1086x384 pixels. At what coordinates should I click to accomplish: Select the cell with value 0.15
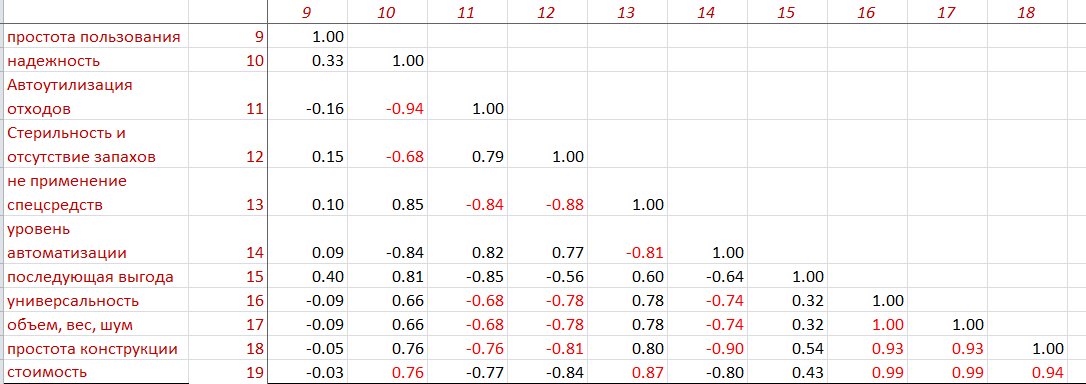(x=308, y=144)
